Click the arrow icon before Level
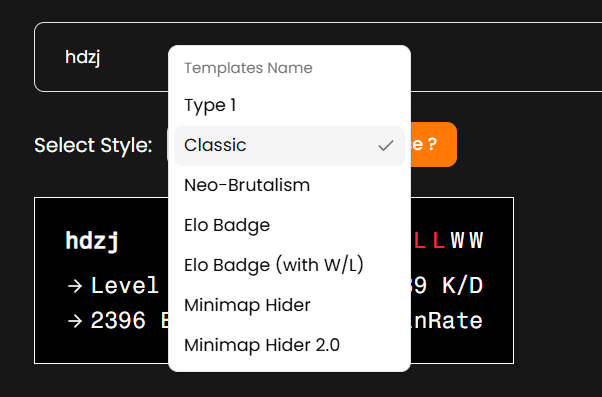Viewport: 602px width, 397px height. click(x=75, y=286)
